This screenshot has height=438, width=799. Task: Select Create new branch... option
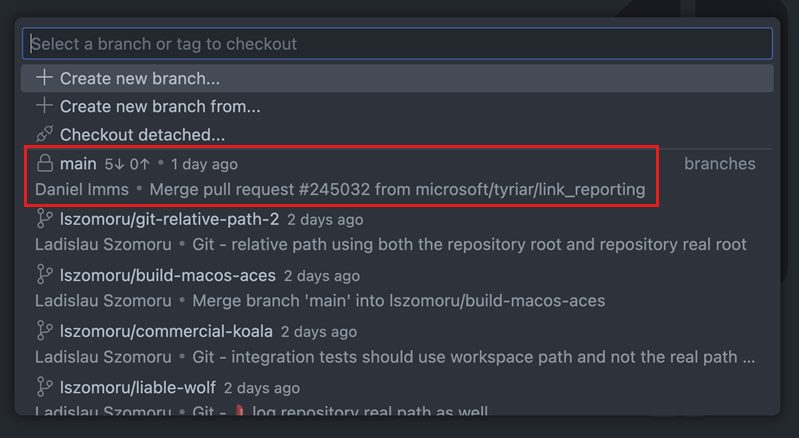coord(140,78)
